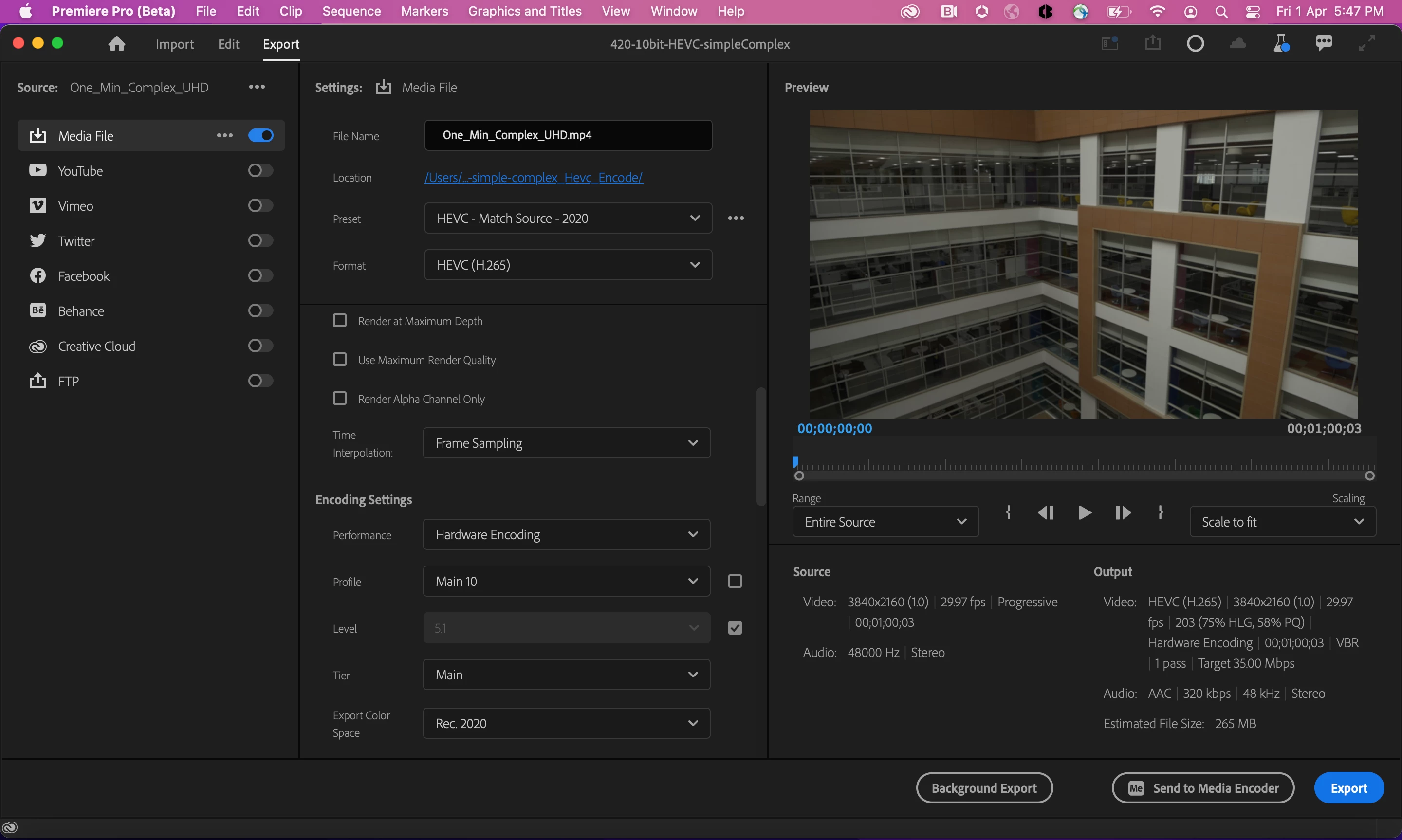
Task: Enable the YouTube destination toggle
Action: 260,171
